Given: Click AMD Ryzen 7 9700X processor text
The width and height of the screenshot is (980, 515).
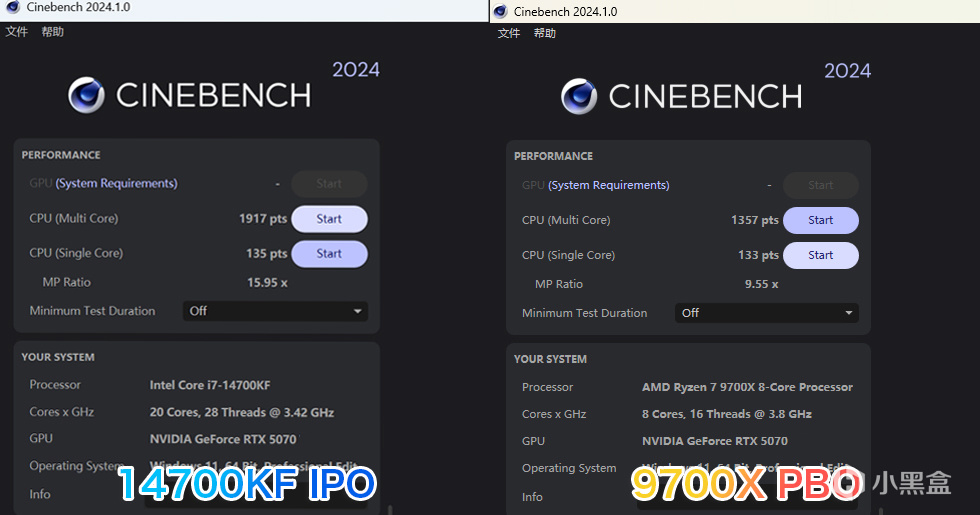Looking at the screenshot, I should click(748, 387).
